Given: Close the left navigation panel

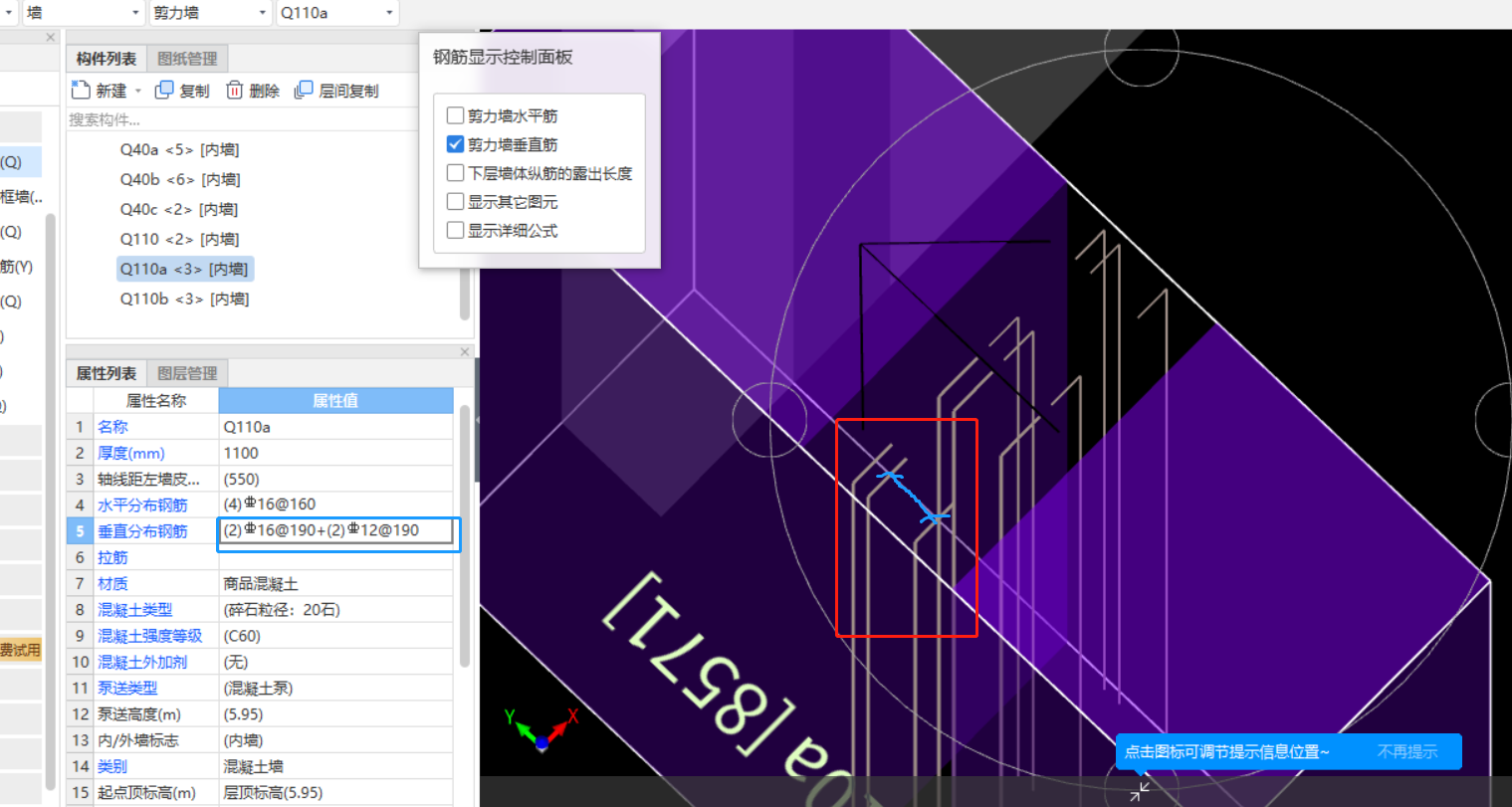Looking at the screenshot, I should (x=51, y=37).
